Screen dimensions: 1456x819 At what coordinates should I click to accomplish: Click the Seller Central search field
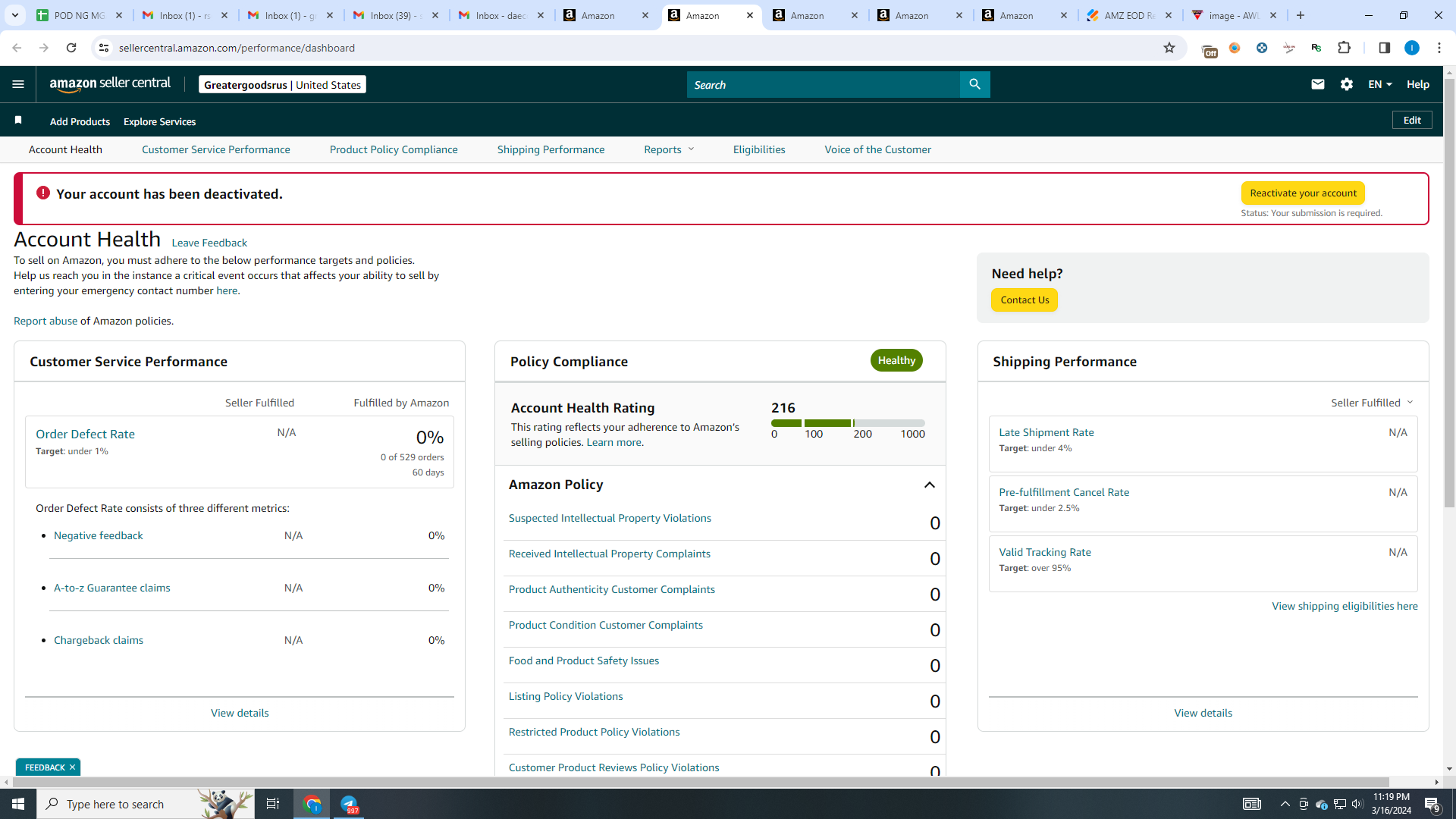pyautogui.click(x=824, y=84)
